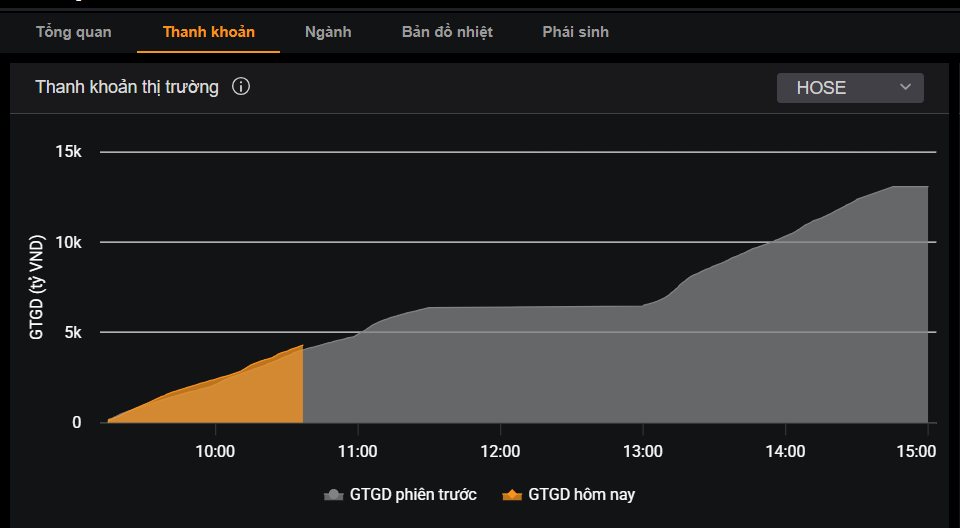Click the 15:00 time axis label

(916, 452)
